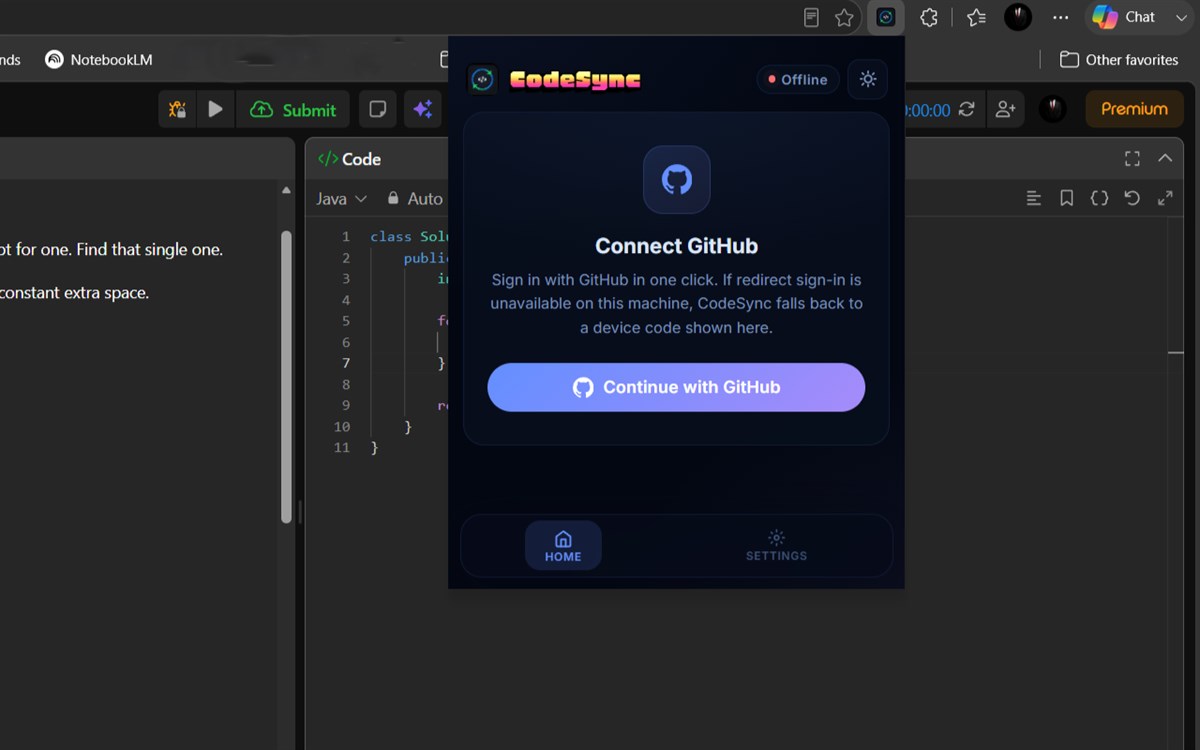
Task: Collapse the Code panel with up chevron
Action: point(1165,158)
